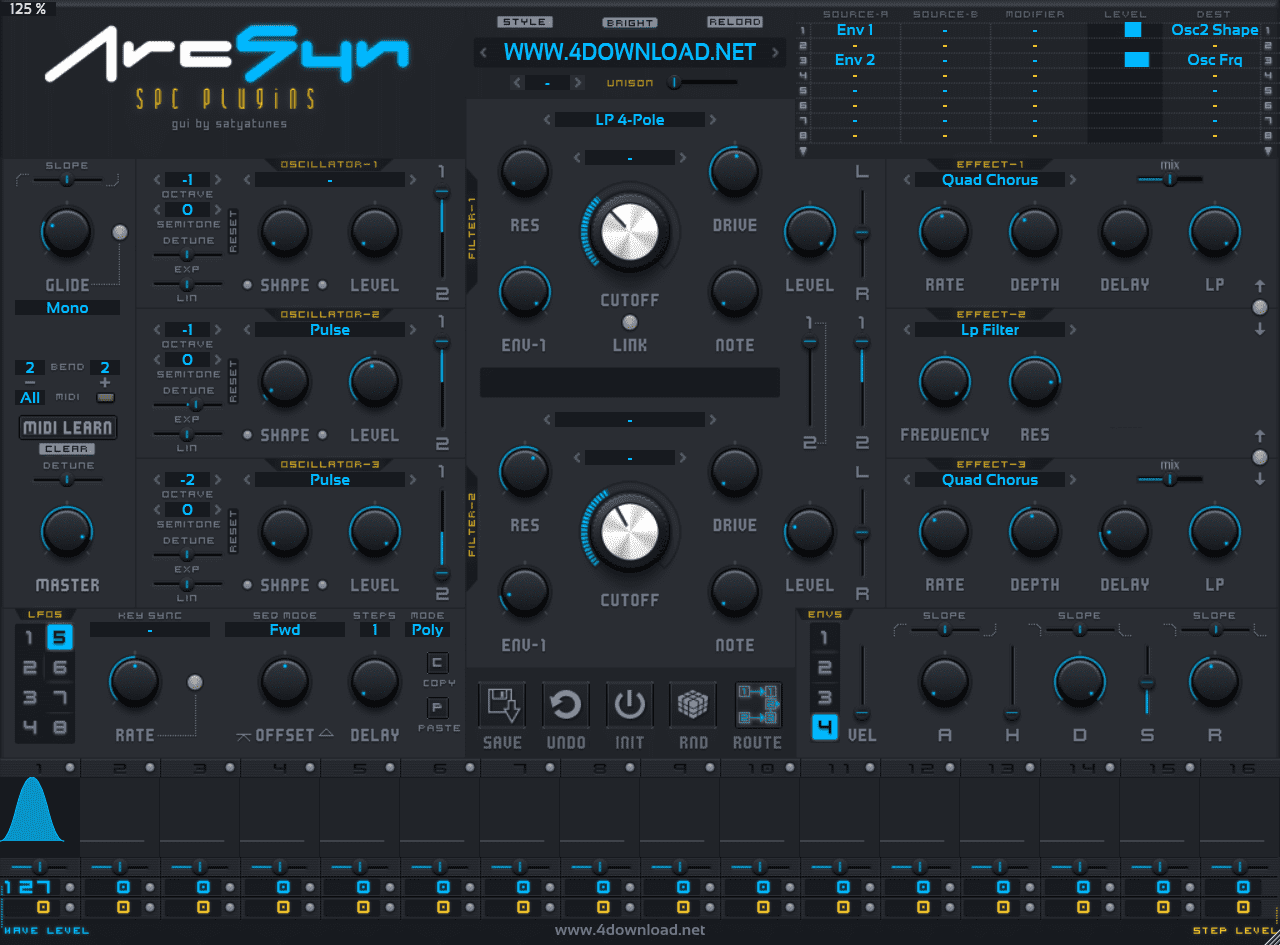Click the Effect-1 mix slider
Image resolution: width=1280 pixels, height=945 pixels.
pos(1168,180)
